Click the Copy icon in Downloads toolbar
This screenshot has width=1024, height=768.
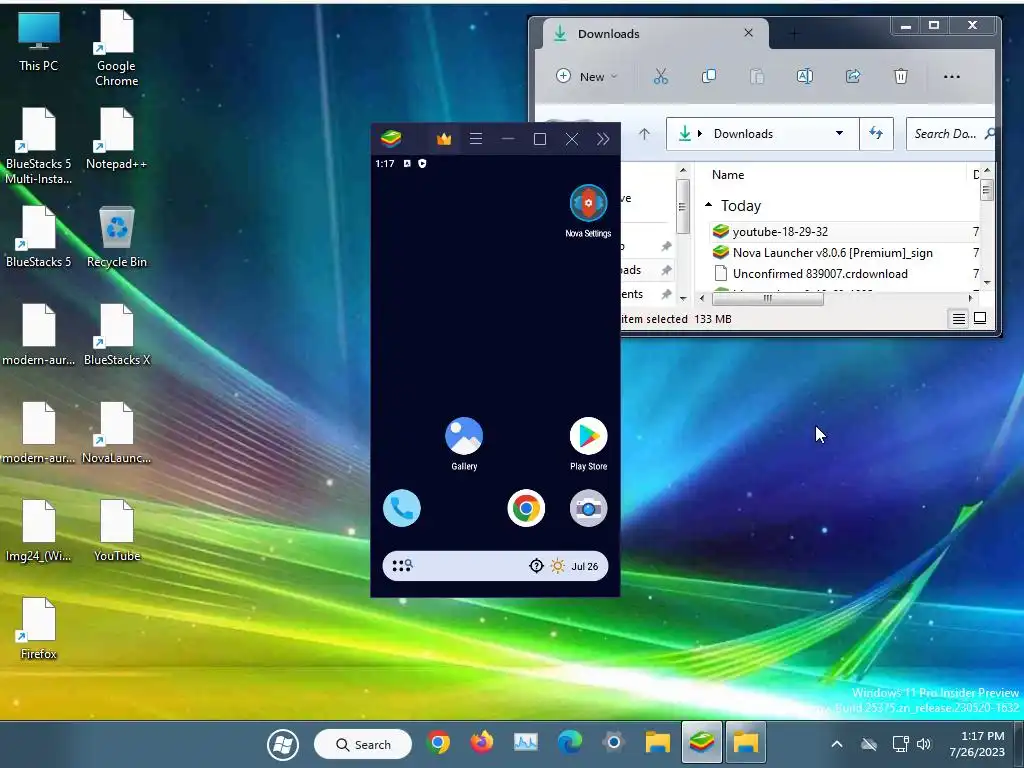point(709,76)
